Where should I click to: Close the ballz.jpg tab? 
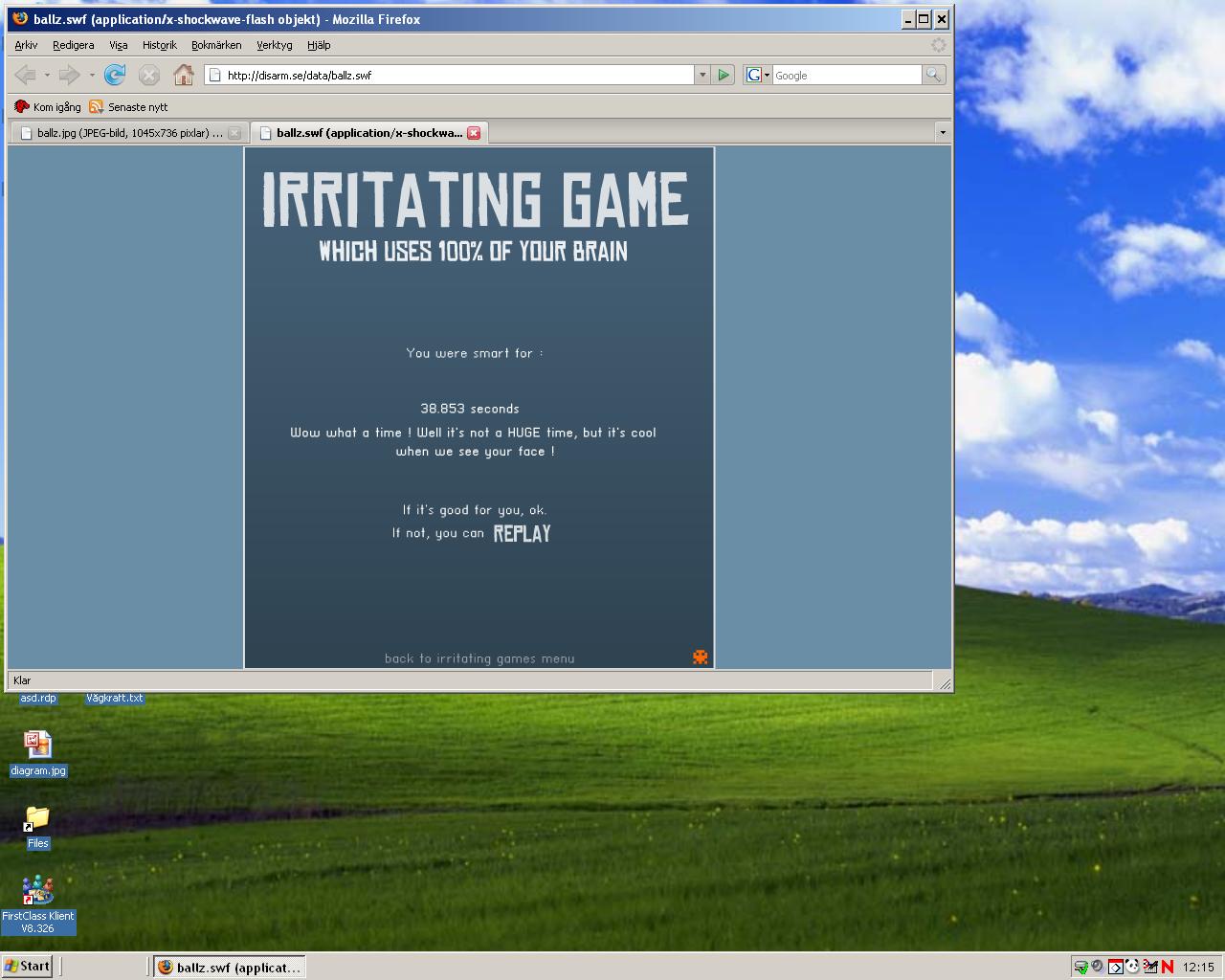click(x=234, y=133)
